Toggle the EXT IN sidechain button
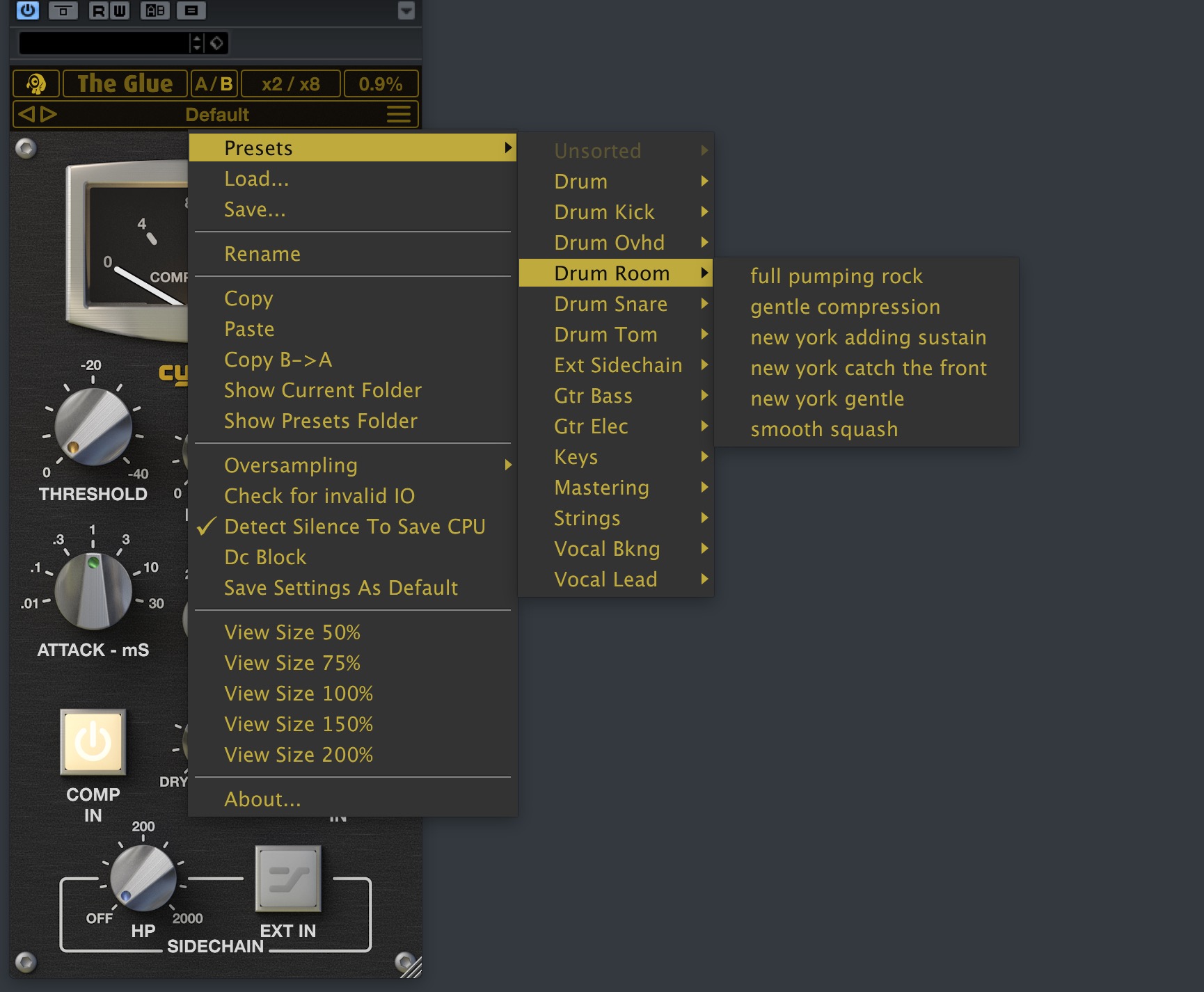The image size is (1204, 992). point(288,879)
